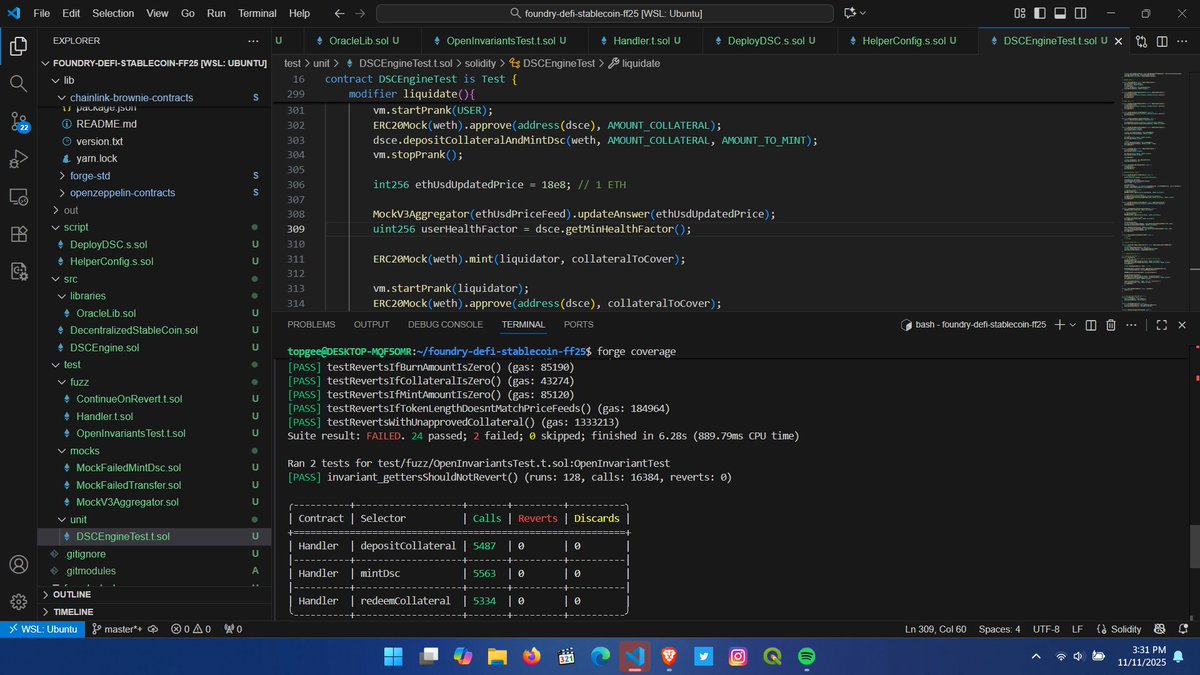Change indentation via Spaces: 4

click(1000, 629)
